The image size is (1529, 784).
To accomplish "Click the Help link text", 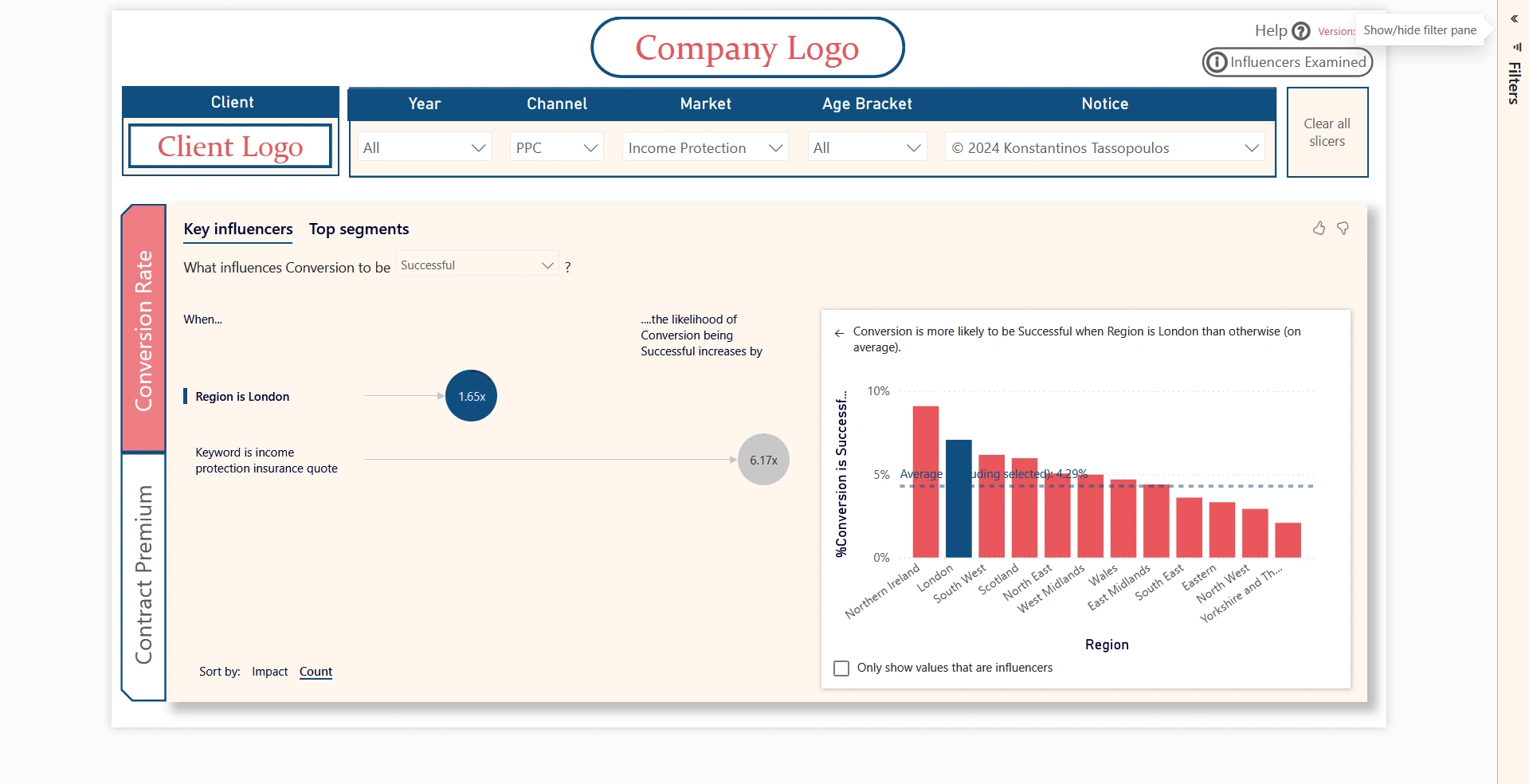I will [x=1271, y=30].
